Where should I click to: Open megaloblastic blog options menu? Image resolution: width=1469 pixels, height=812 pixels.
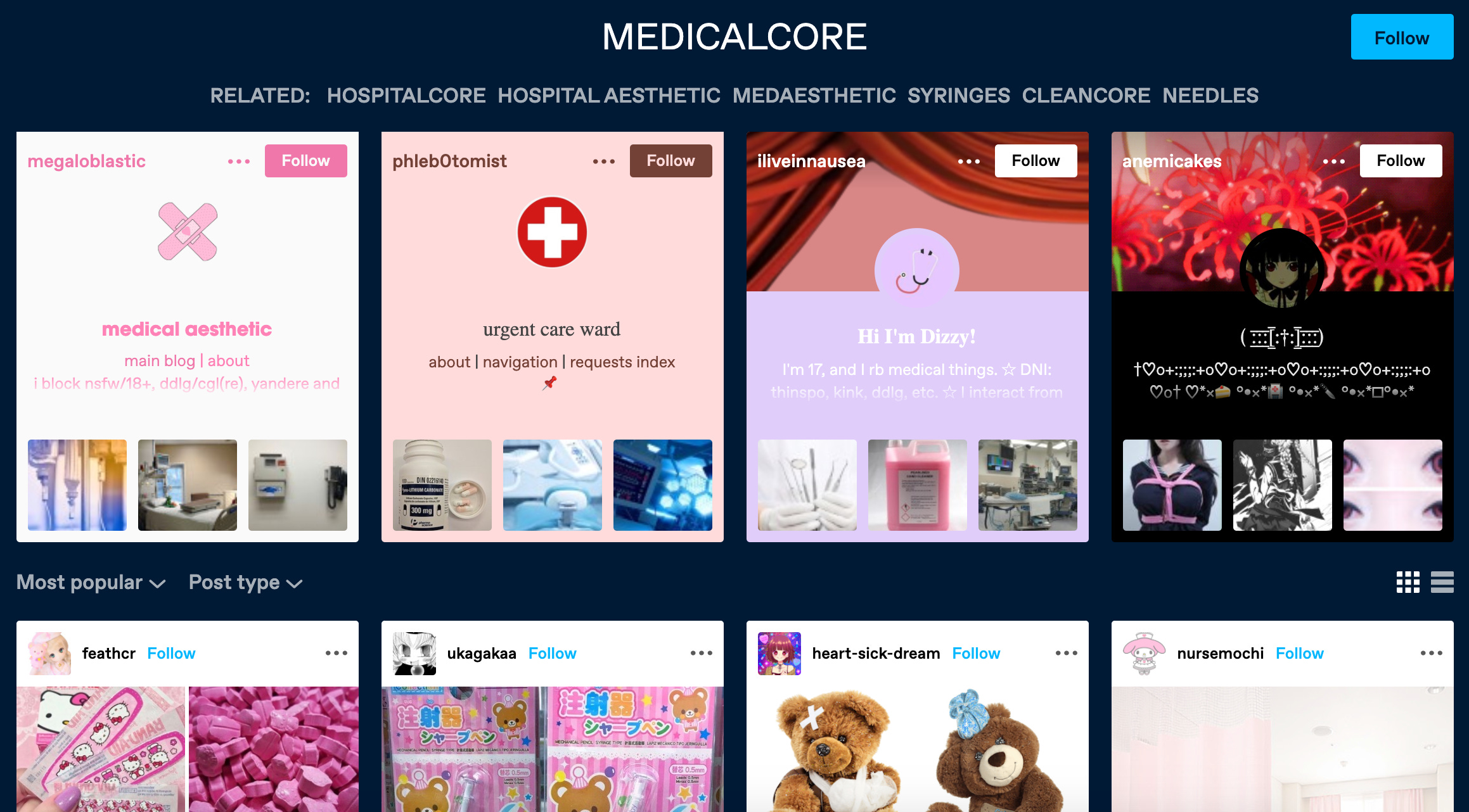(x=239, y=162)
